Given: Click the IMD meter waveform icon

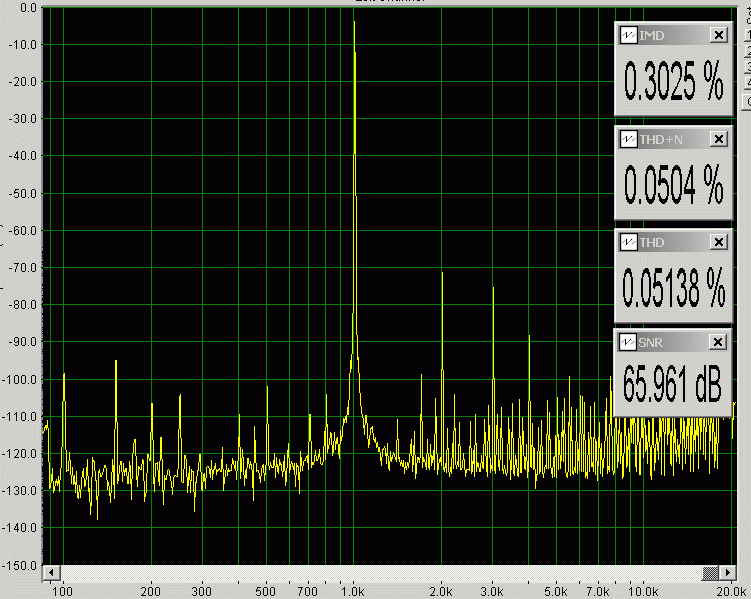Looking at the screenshot, I should (628, 35).
